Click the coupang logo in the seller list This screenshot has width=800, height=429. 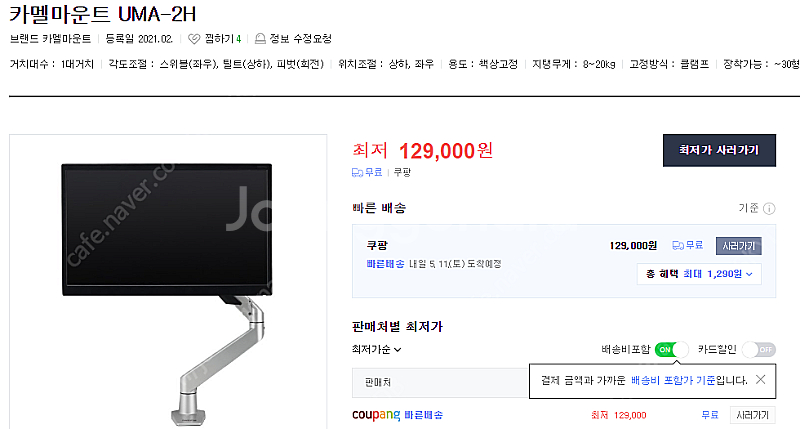tap(376, 415)
